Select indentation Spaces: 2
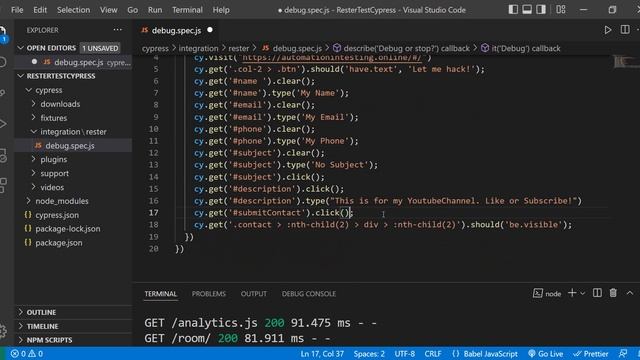The image size is (640, 360). coord(369,354)
